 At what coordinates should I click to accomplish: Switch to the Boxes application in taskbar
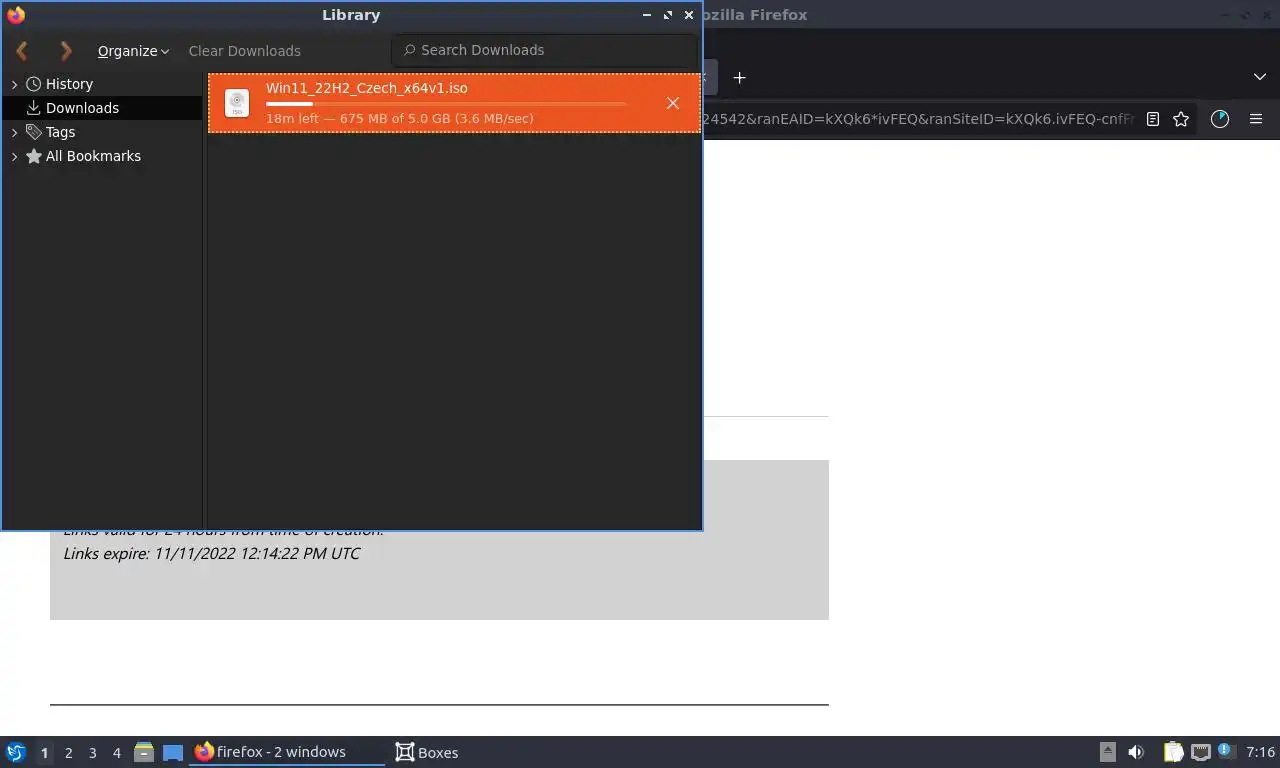click(427, 752)
